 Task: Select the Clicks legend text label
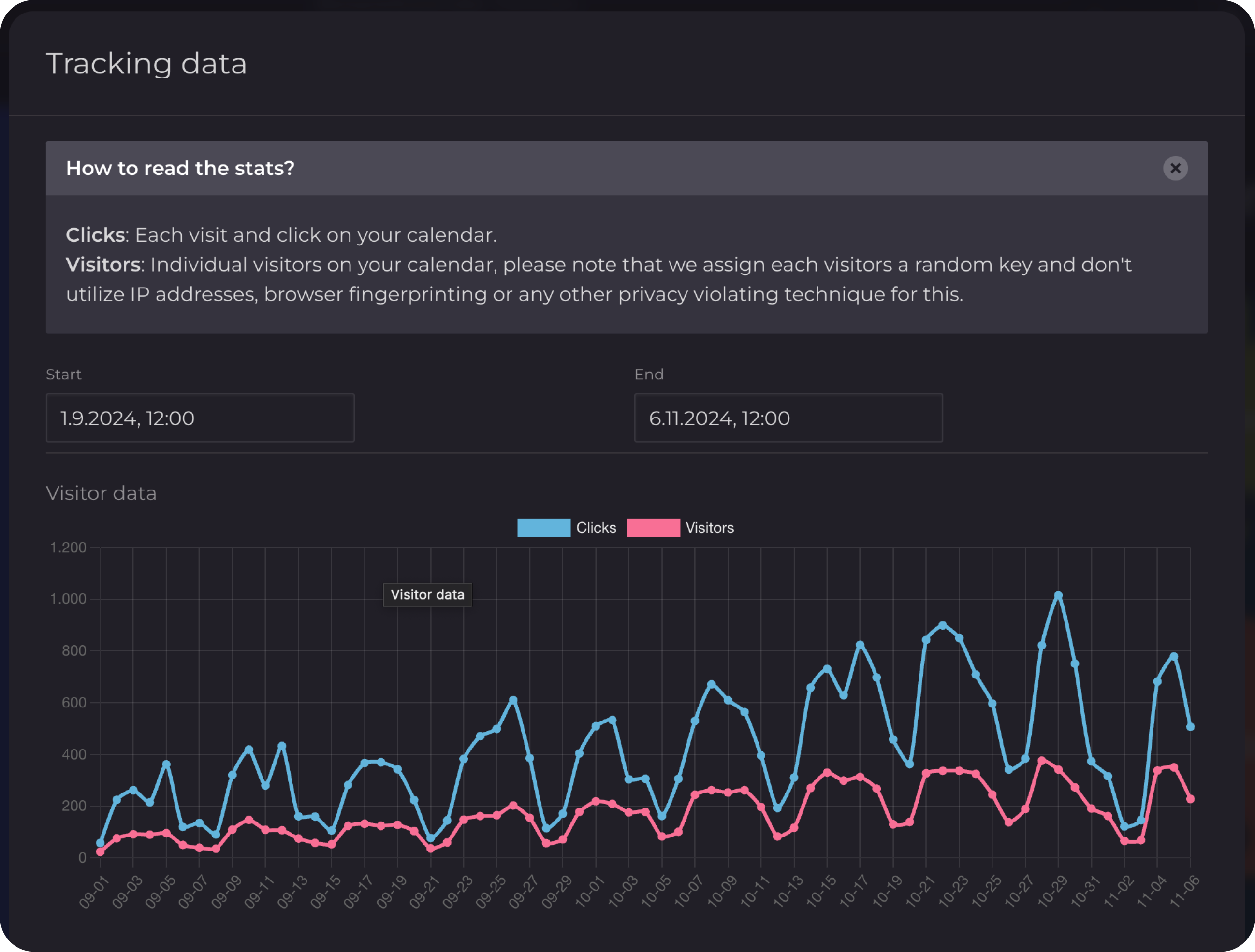click(596, 528)
